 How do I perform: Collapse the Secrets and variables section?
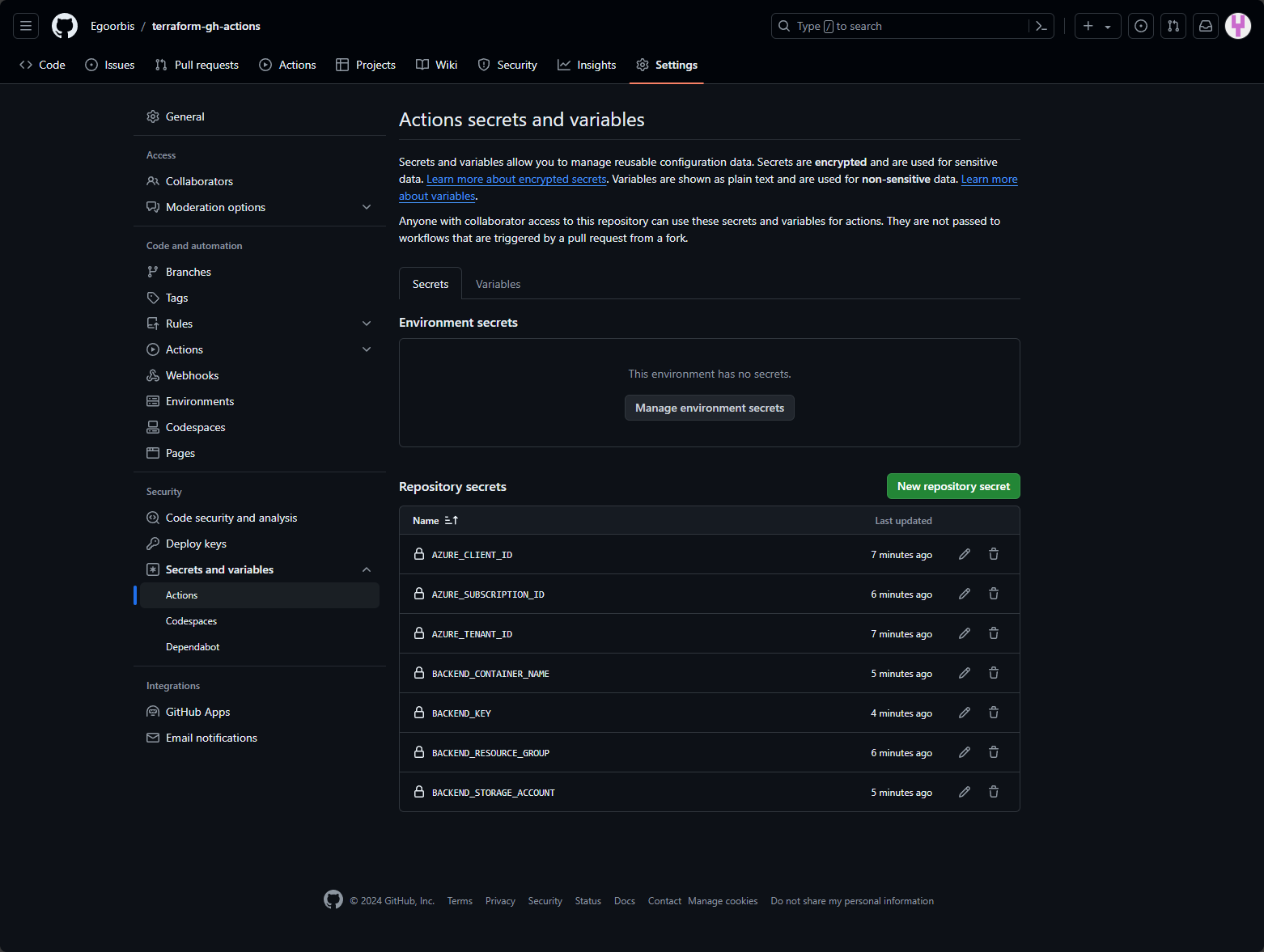point(367,569)
